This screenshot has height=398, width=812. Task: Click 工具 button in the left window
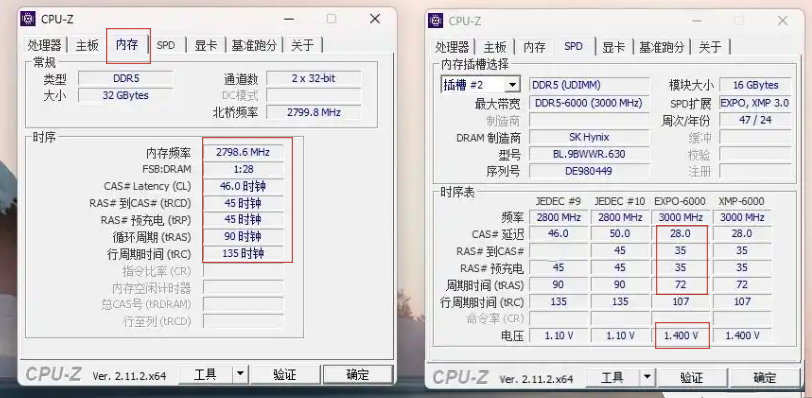click(x=205, y=374)
